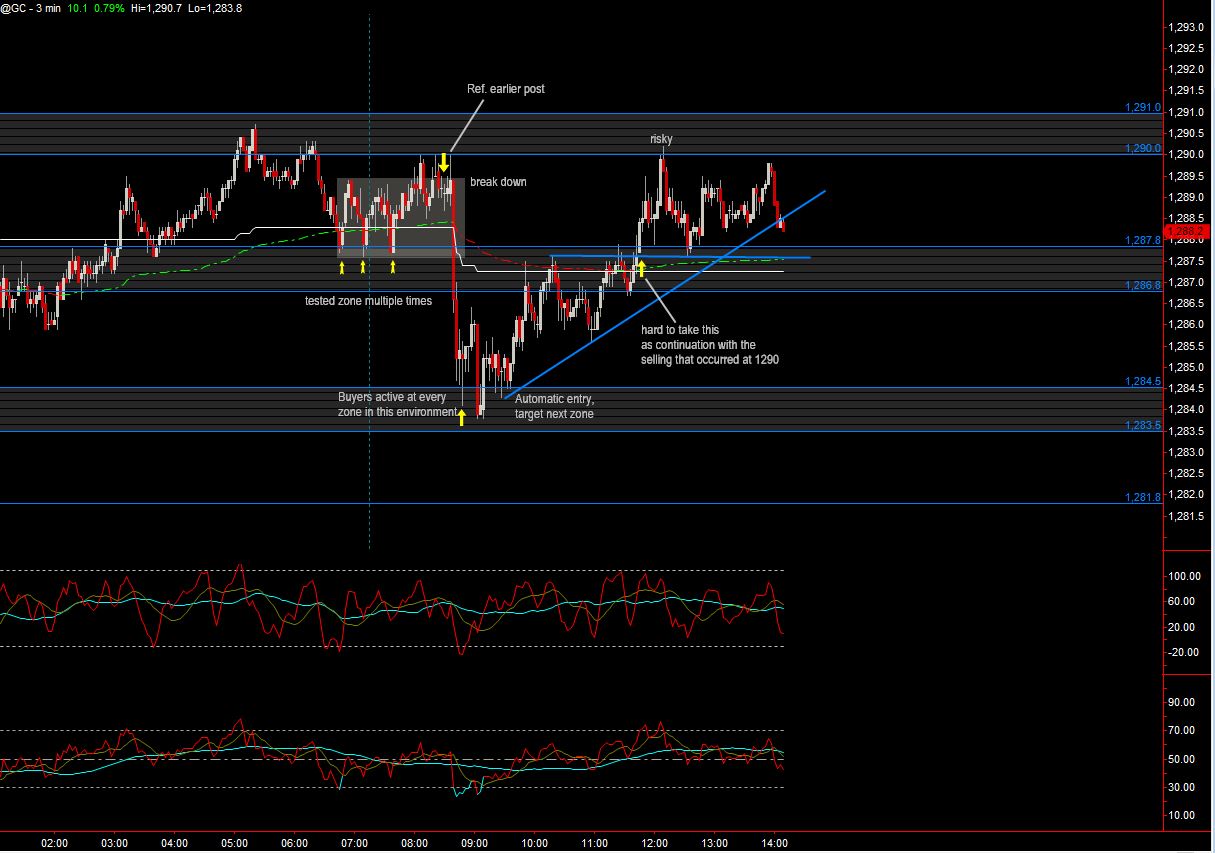Select the 1,282.5 price axis tick
This screenshot has height=853, width=1215.
pos(1186,473)
